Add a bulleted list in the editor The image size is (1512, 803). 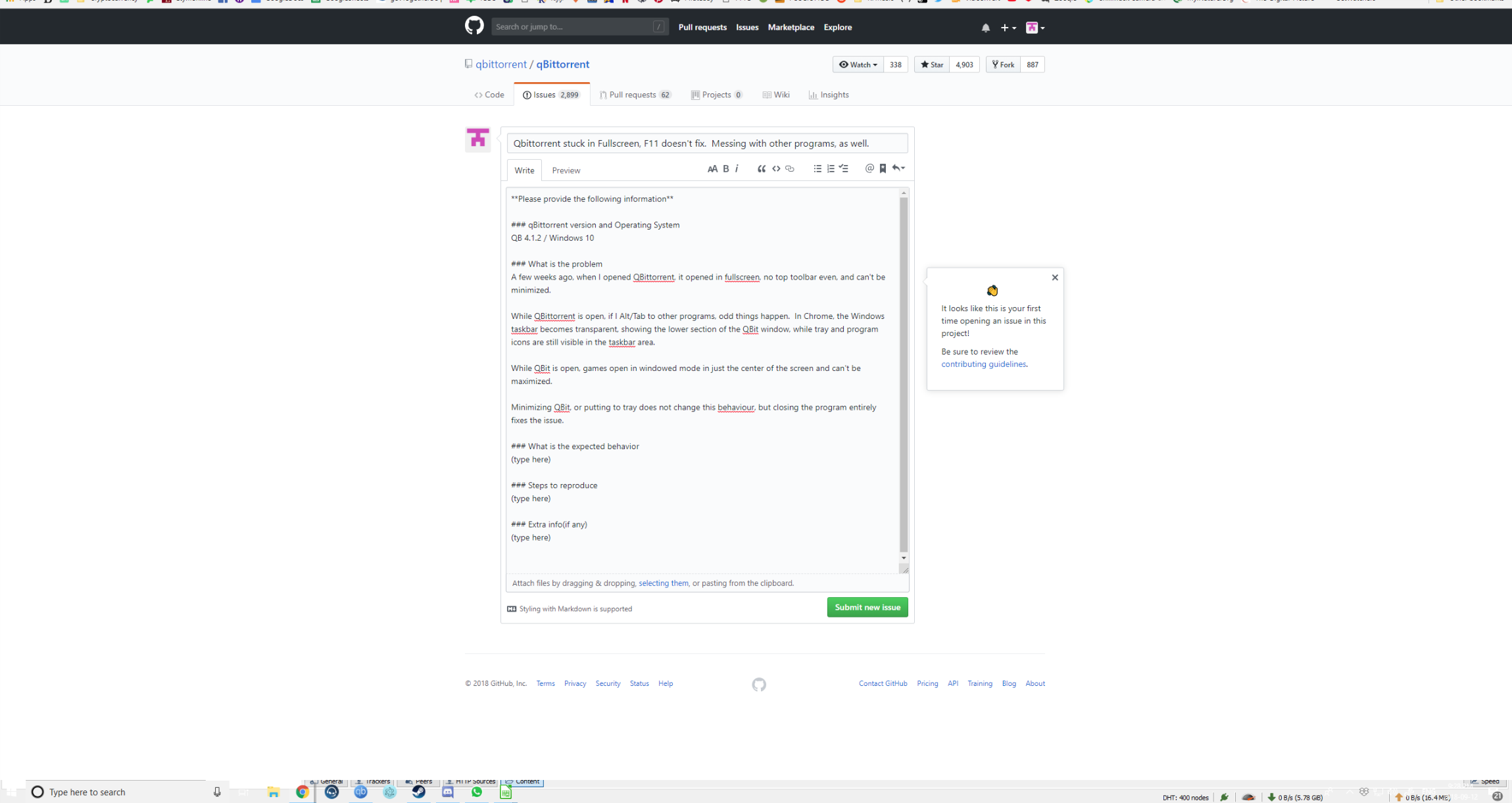coord(817,169)
